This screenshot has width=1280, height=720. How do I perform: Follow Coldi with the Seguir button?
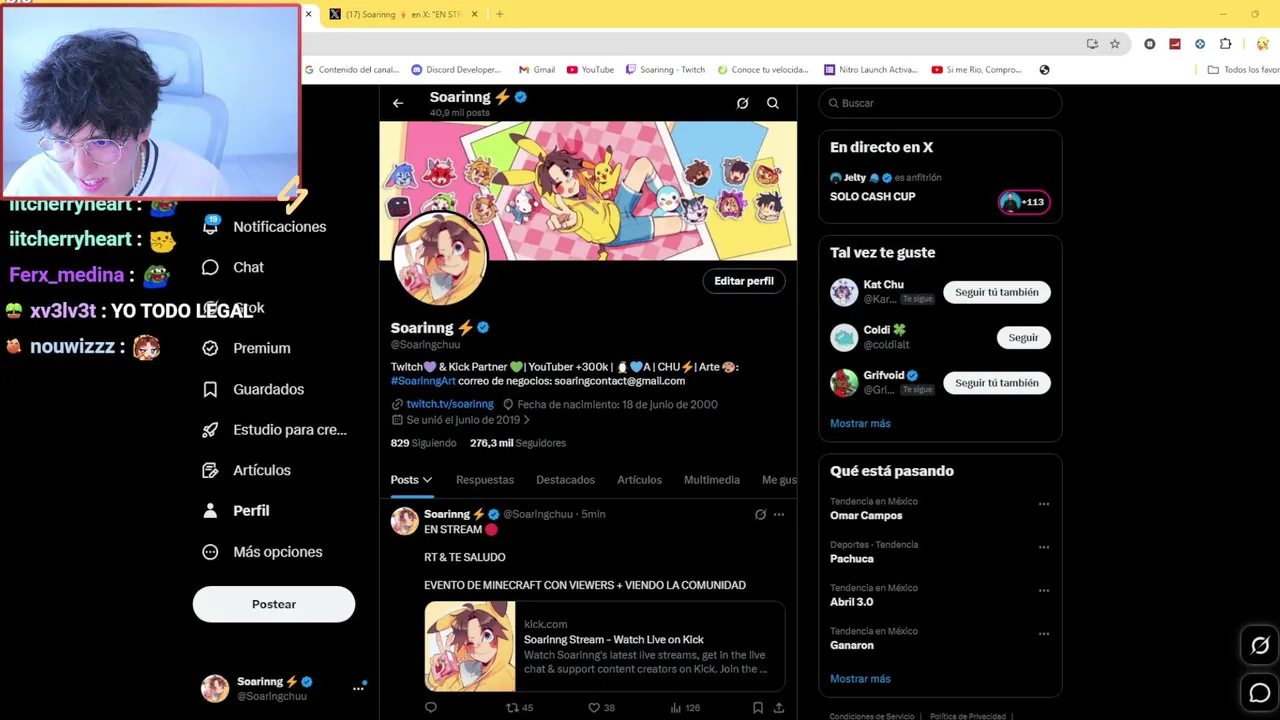[1023, 337]
